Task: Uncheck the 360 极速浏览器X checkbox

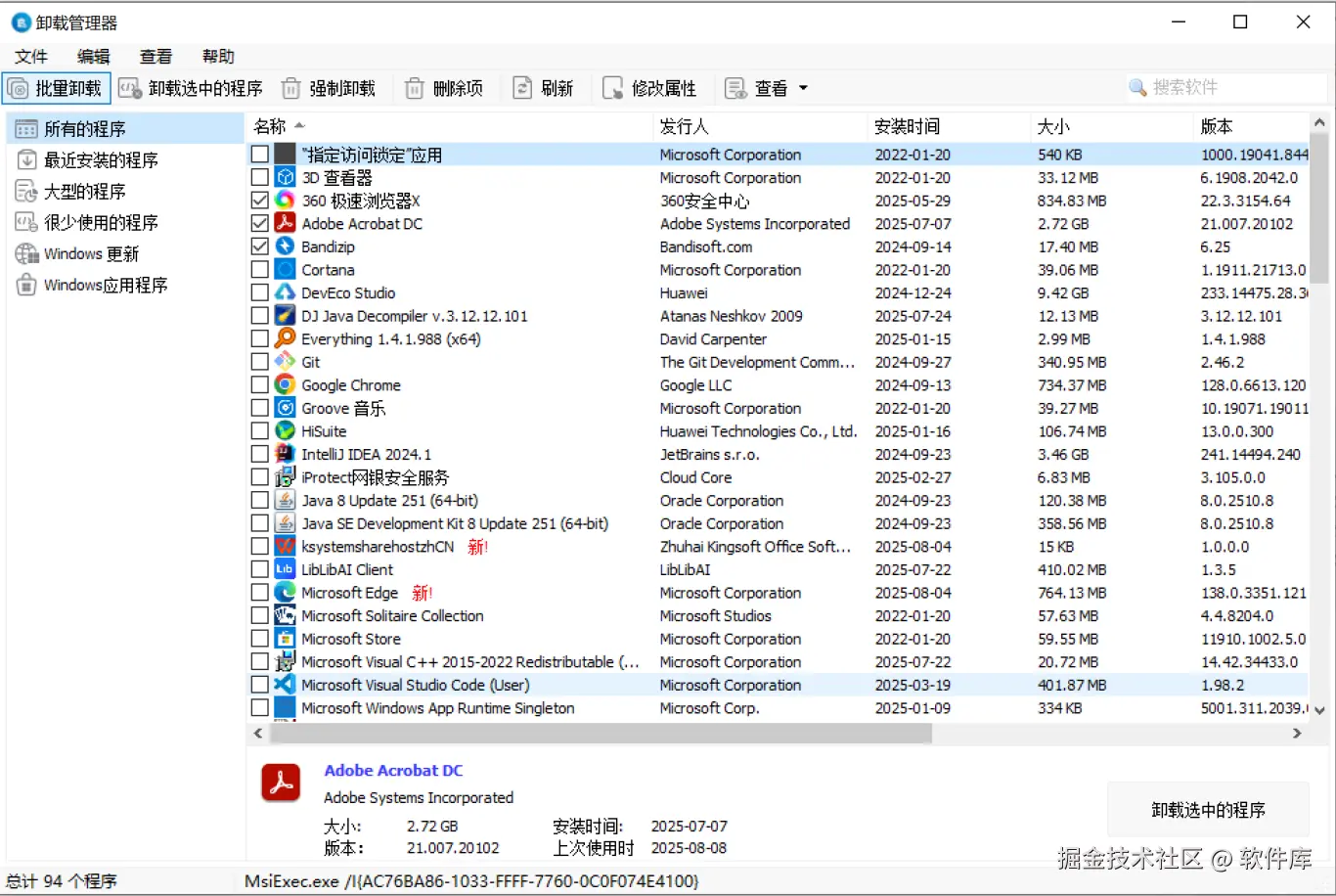Action: point(259,201)
